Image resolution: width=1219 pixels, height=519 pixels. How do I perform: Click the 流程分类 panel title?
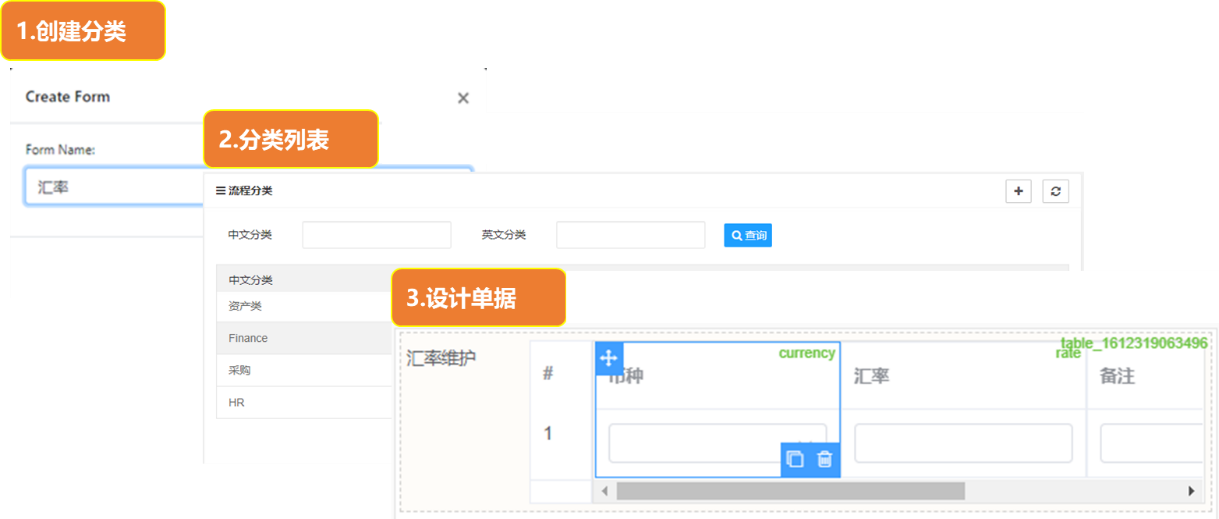click(251, 190)
